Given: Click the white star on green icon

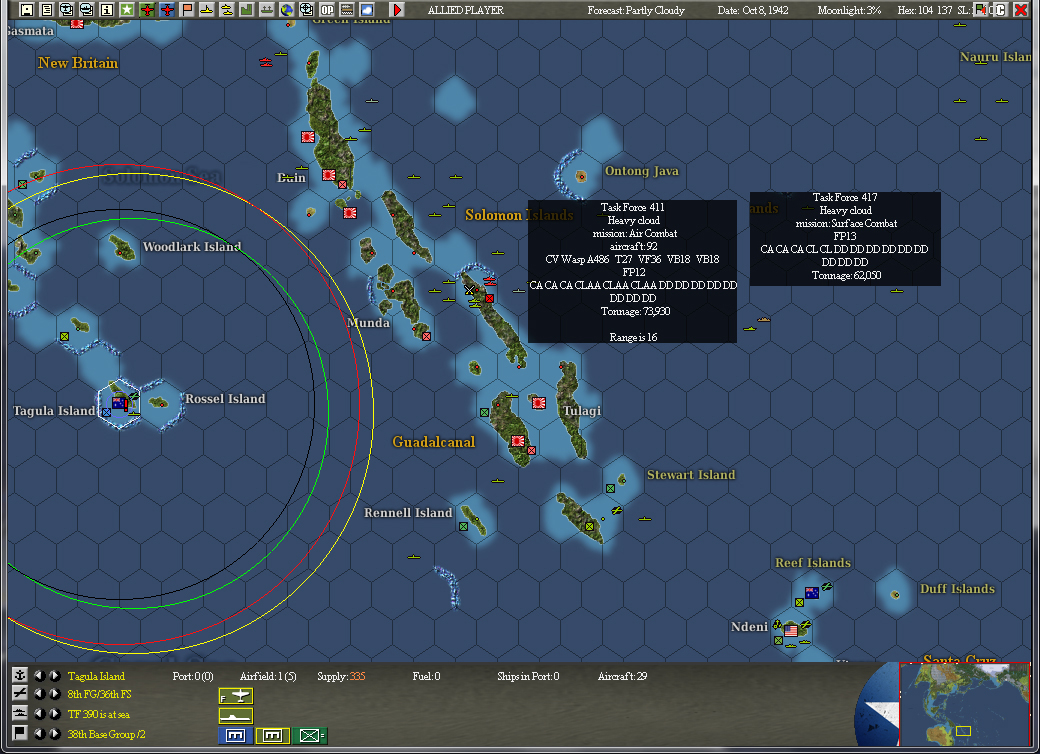Looking at the screenshot, I should pos(127,10).
